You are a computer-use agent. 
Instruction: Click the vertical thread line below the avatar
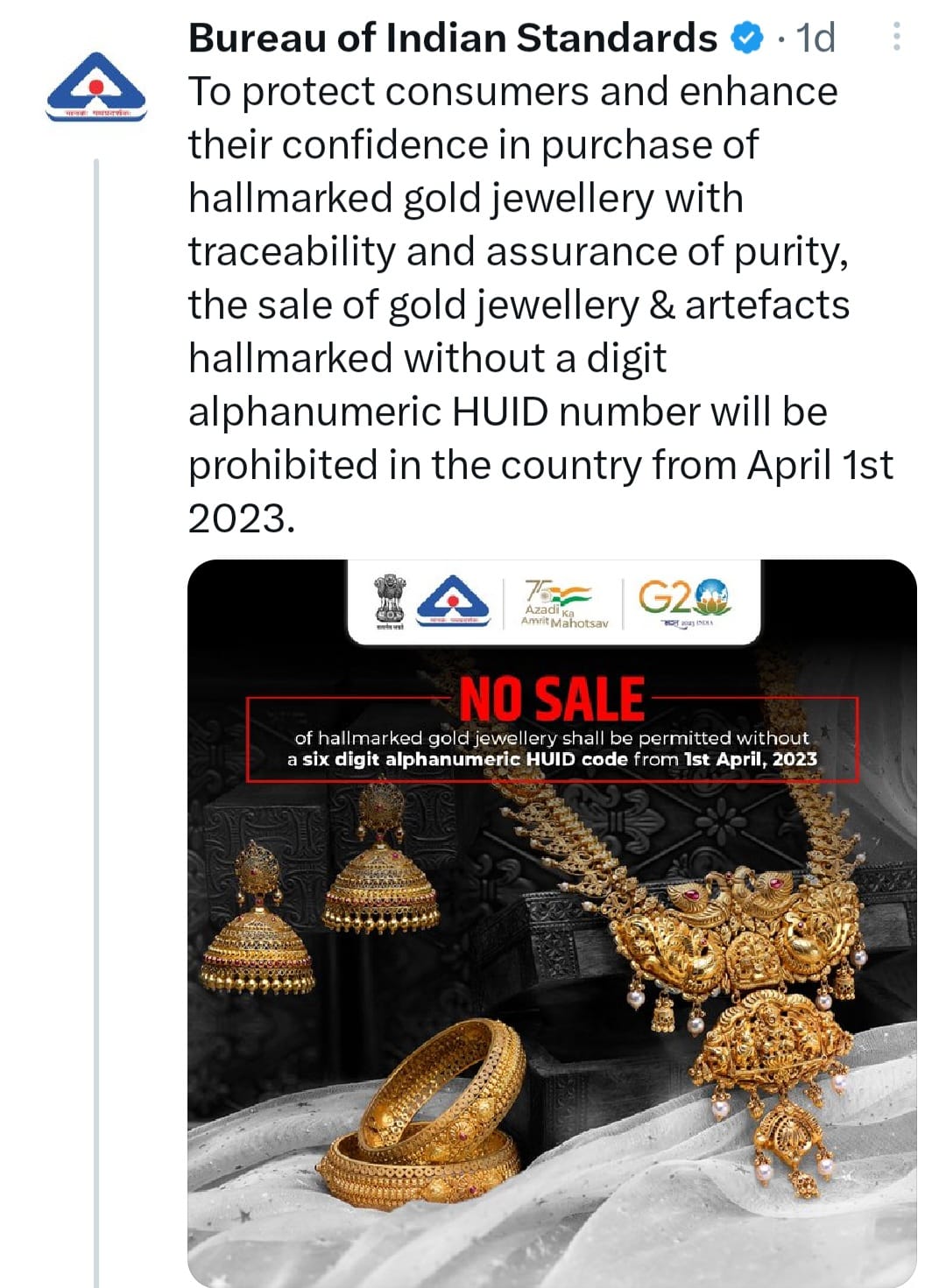(x=96, y=700)
